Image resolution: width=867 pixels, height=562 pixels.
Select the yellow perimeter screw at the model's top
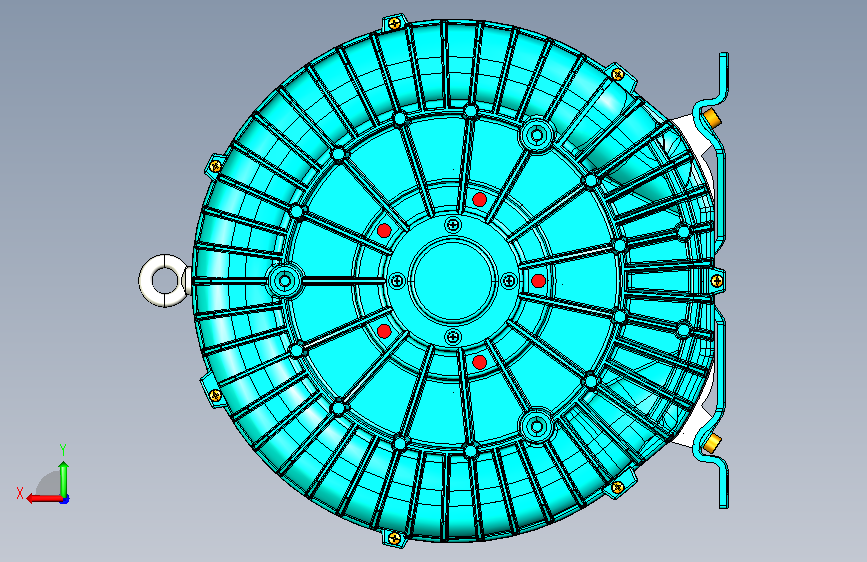coord(394,23)
